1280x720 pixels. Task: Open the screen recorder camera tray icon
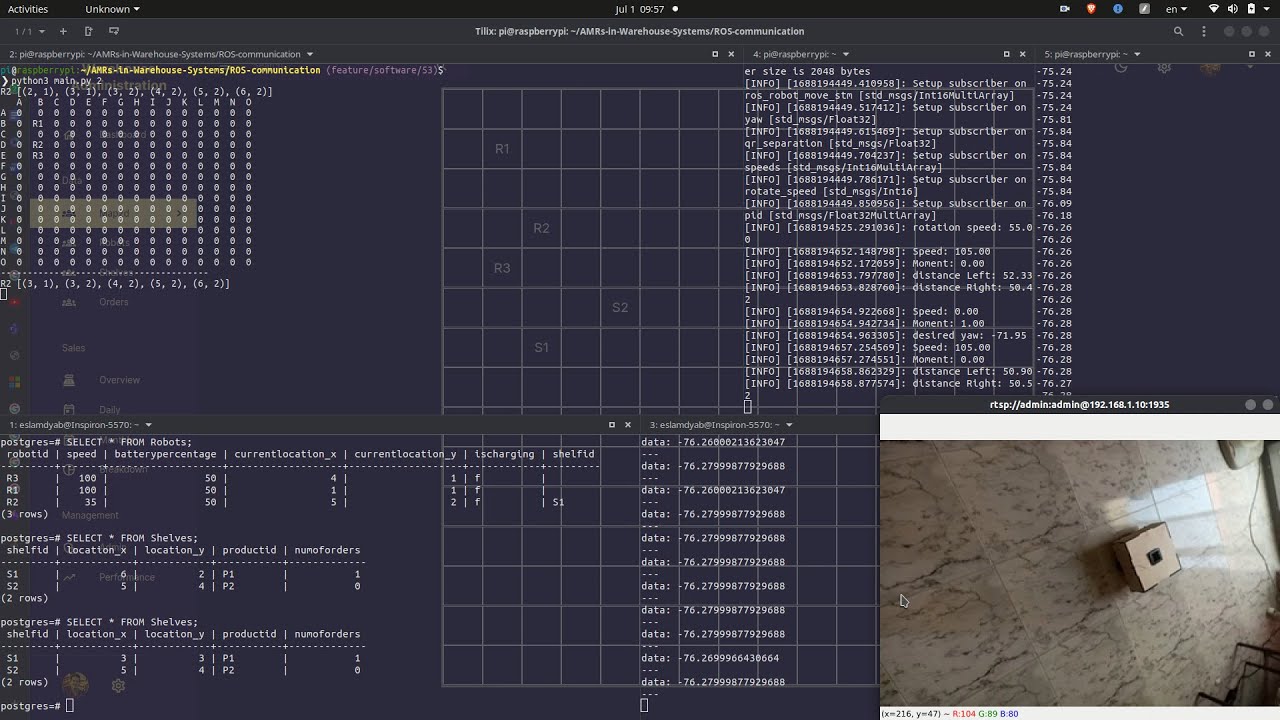click(1064, 9)
